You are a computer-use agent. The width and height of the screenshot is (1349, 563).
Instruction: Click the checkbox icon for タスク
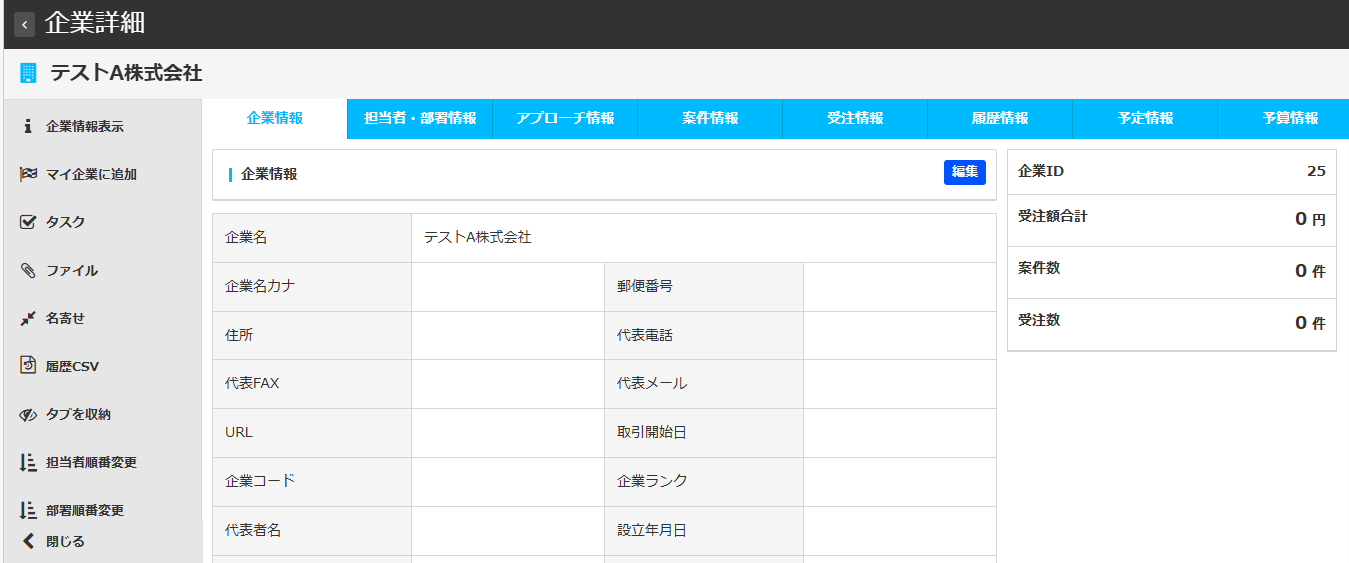pos(28,222)
